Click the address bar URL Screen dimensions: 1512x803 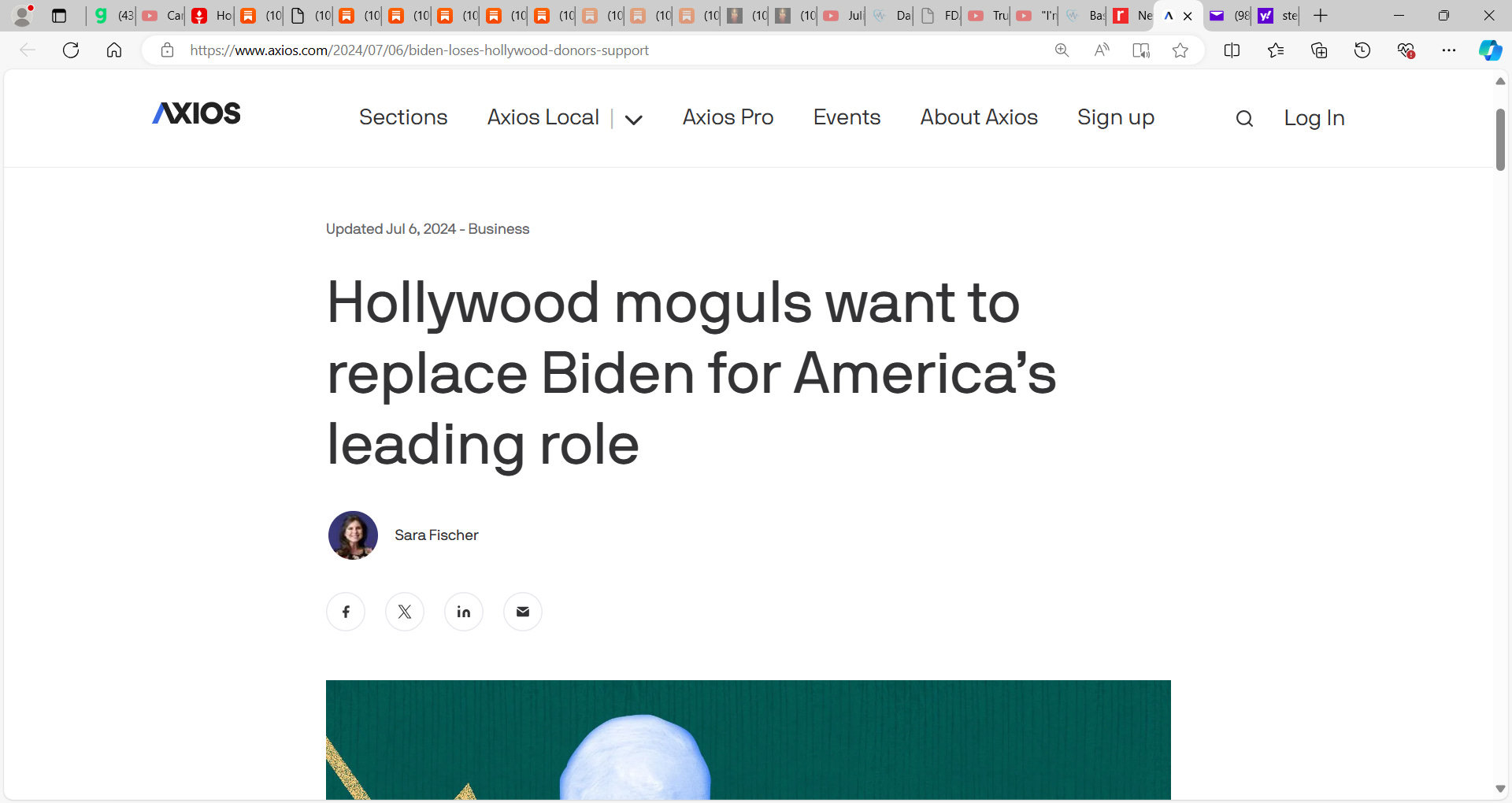pyautogui.click(x=420, y=50)
